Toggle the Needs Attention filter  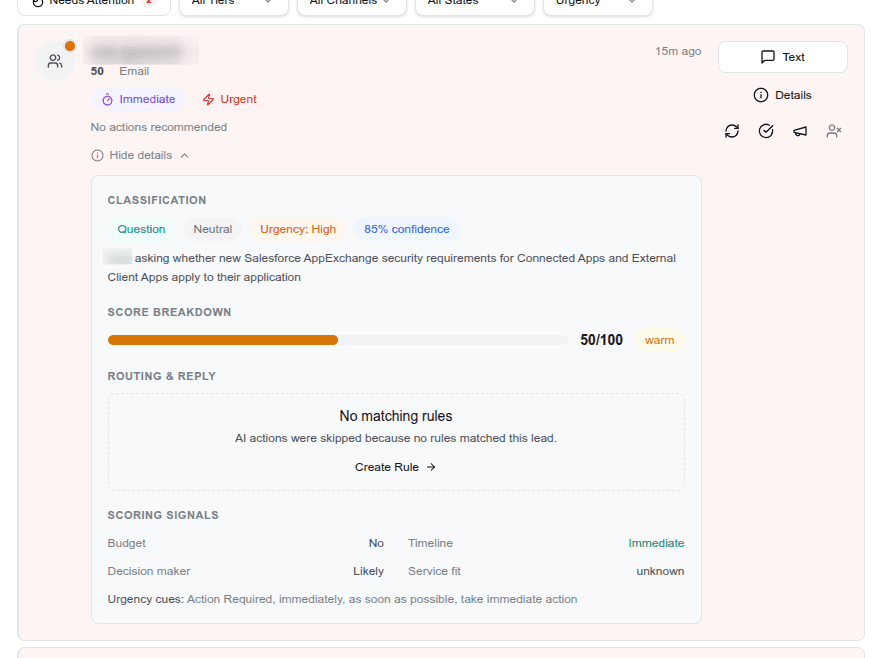92,4
